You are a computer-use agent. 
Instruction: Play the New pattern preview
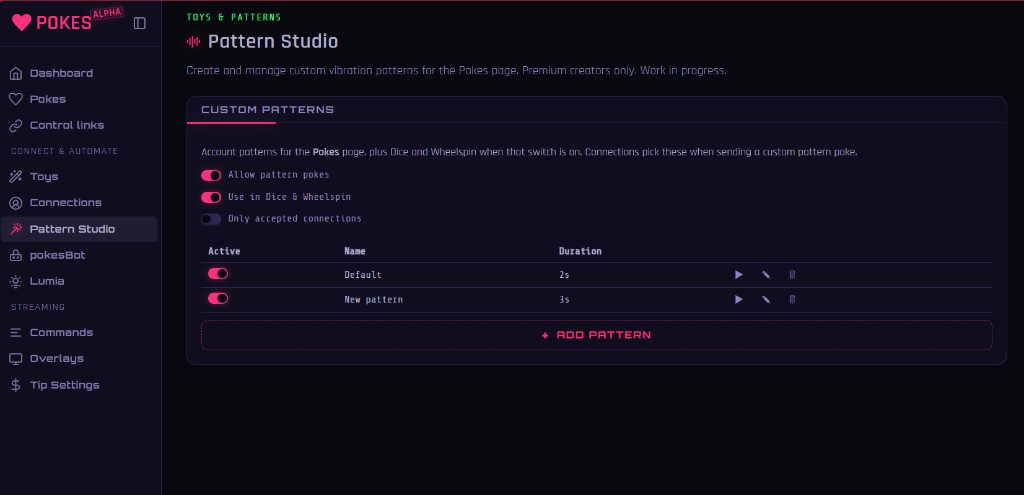pos(739,300)
